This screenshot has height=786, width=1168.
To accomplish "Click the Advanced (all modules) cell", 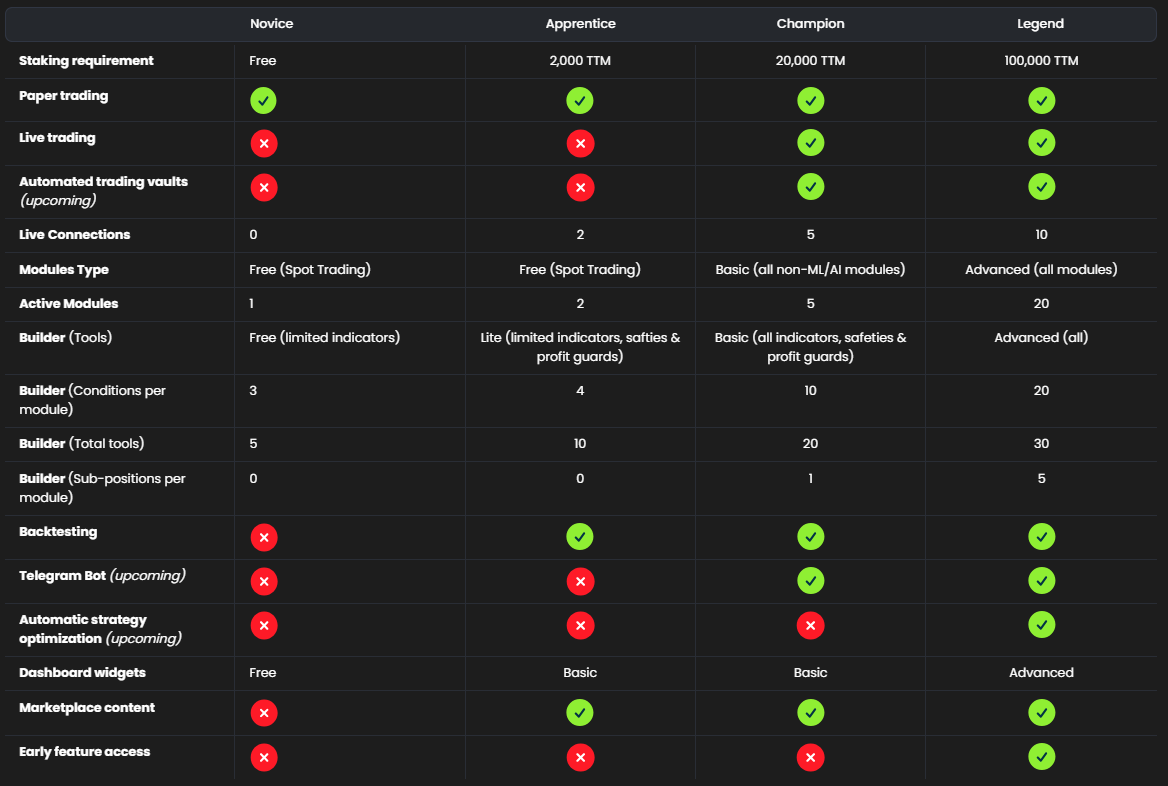I will coord(1041,269).
